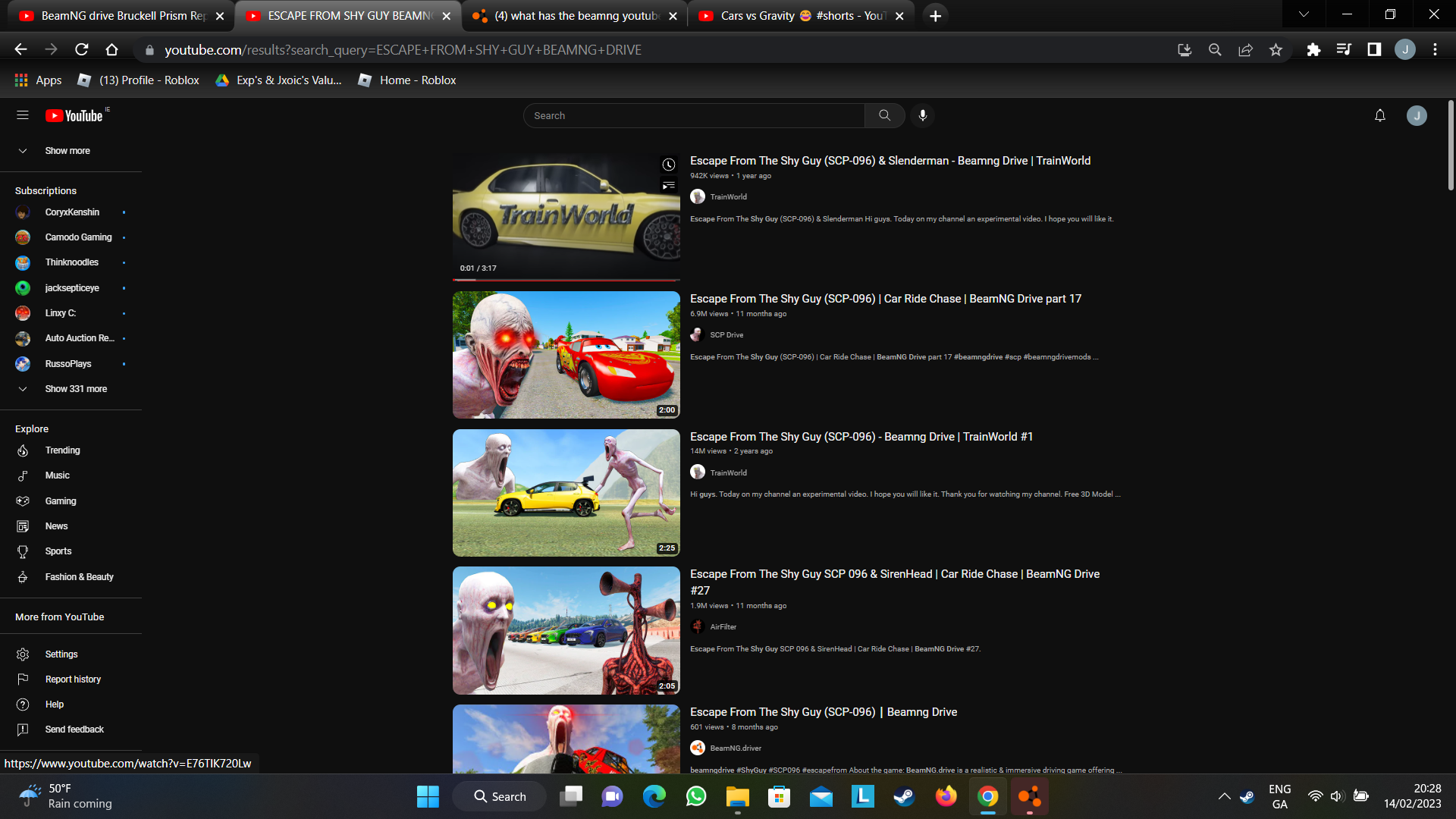
Task: Go back to the previous page
Action: [x=20, y=49]
